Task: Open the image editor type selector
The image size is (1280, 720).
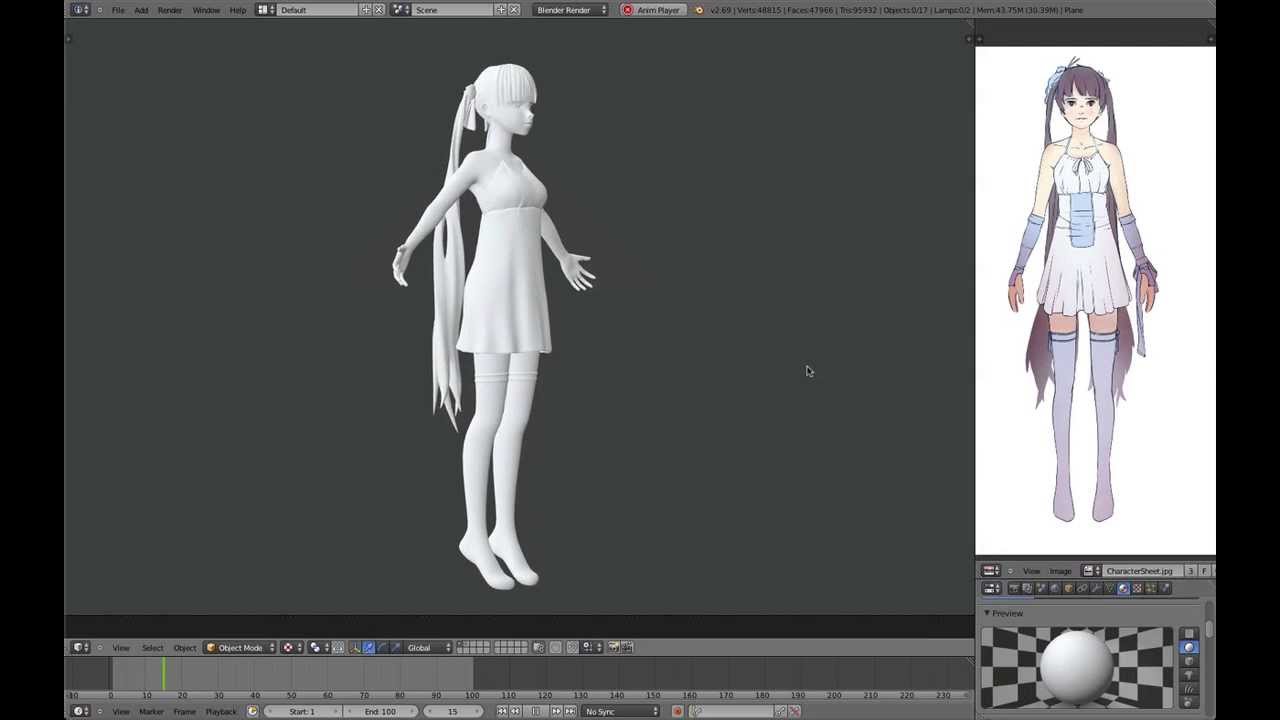Action: pyautogui.click(x=991, y=570)
